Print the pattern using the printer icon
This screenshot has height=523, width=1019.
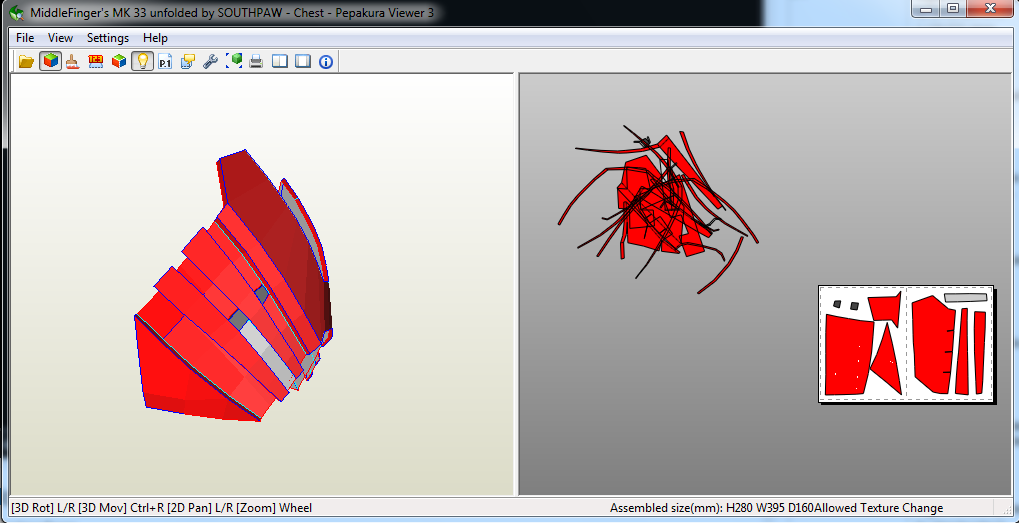pos(256,62)
